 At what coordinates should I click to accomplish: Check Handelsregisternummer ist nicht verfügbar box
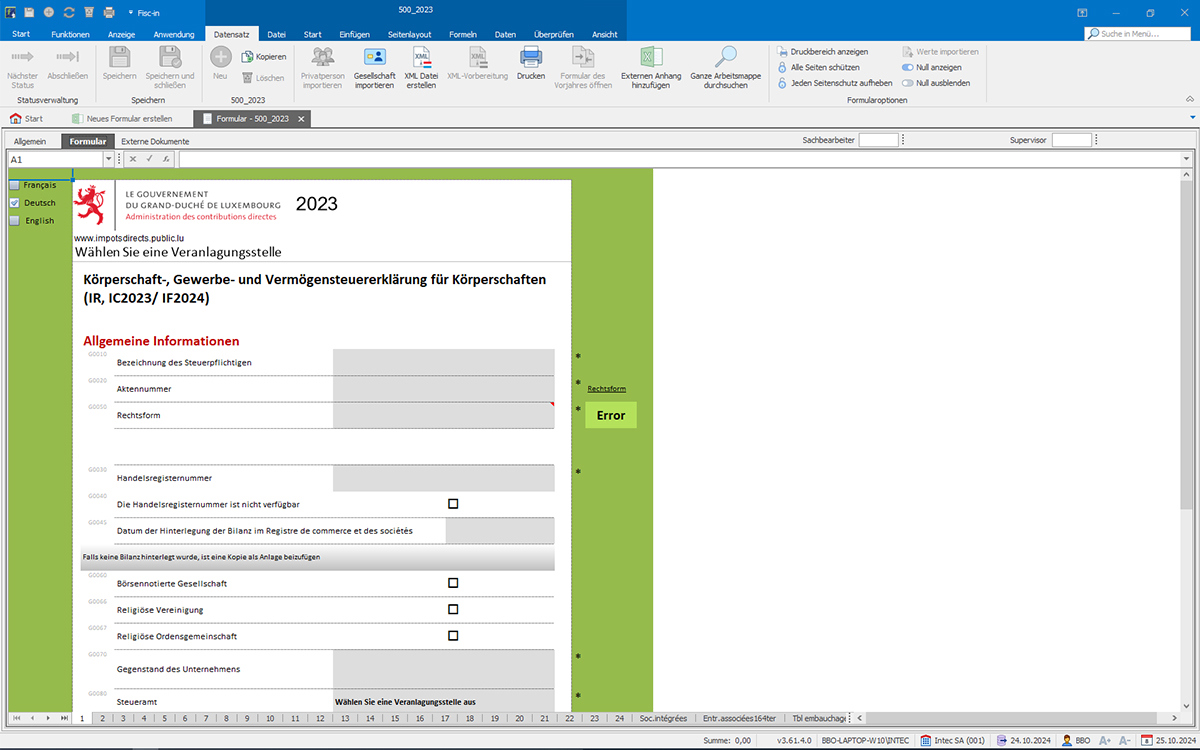(453, 504)
